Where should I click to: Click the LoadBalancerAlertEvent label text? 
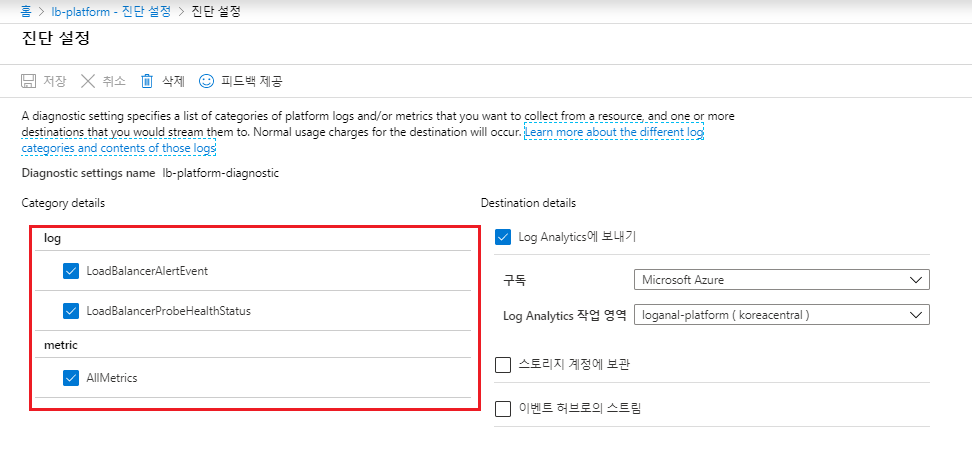(148, 271)
